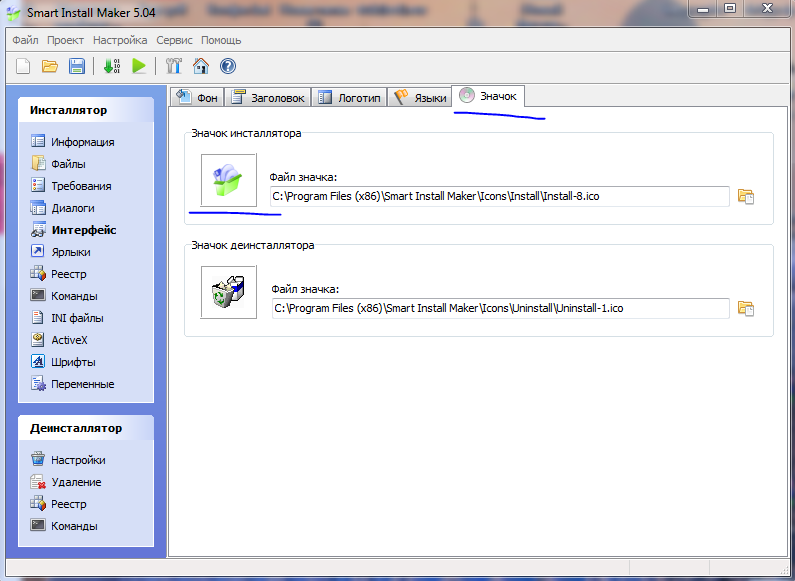Save the project using the floppy disk icon
Screen dimensions: 795x581
(76, 66)
